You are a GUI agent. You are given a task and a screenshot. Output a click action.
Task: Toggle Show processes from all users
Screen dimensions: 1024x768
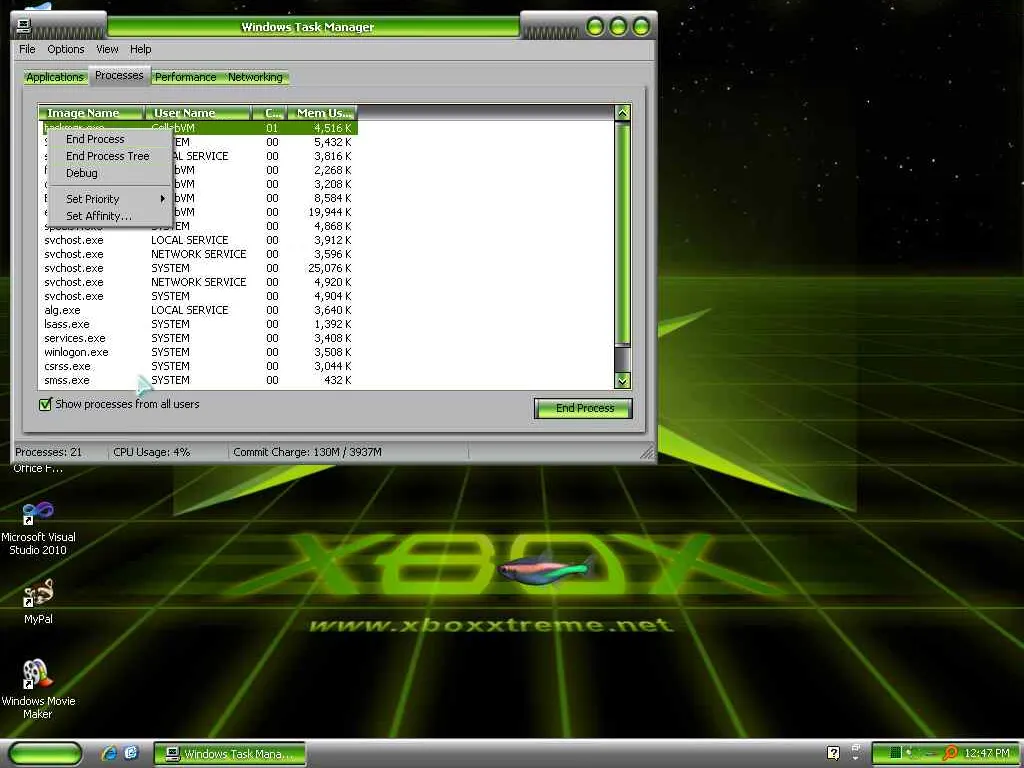click(45, 404)
